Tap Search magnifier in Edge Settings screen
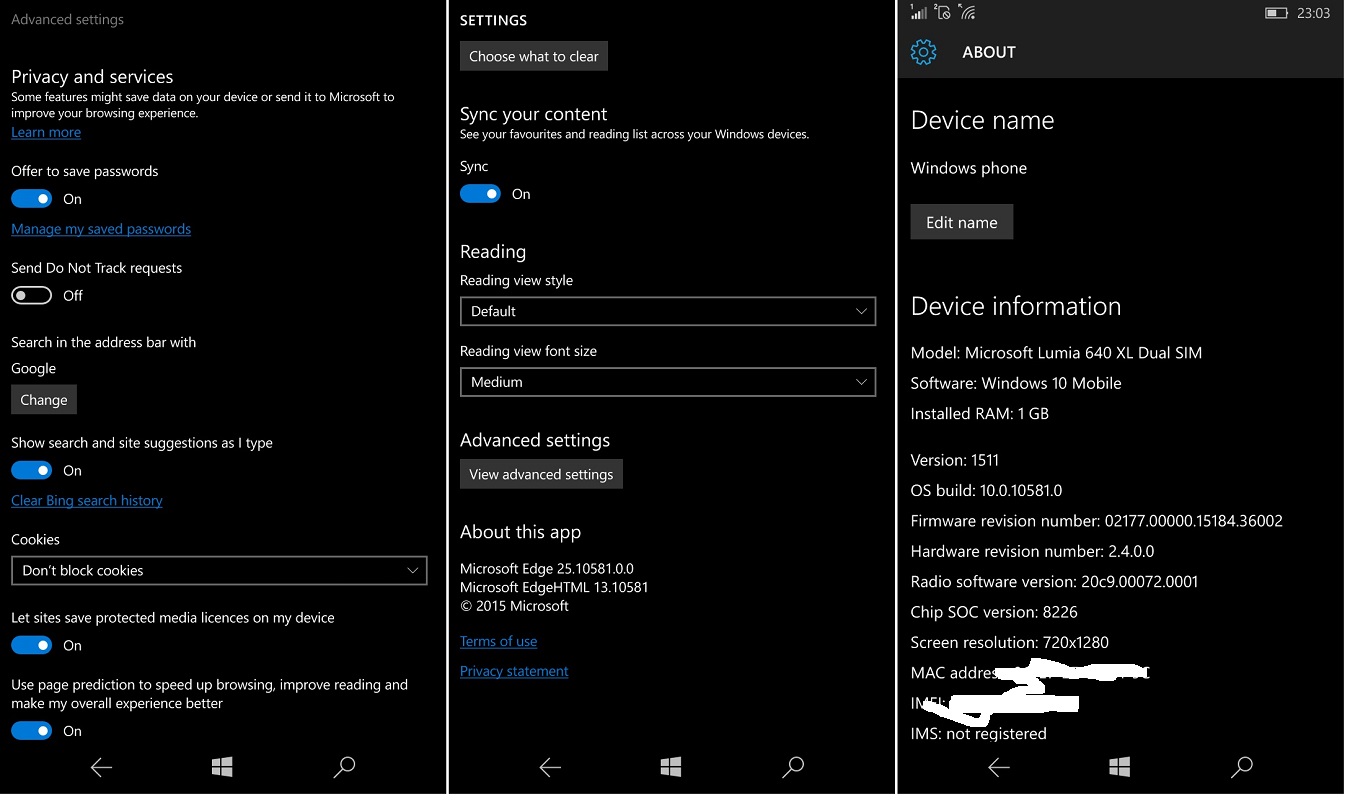This screenshot has width=1350, height=800. coord(793,767)
